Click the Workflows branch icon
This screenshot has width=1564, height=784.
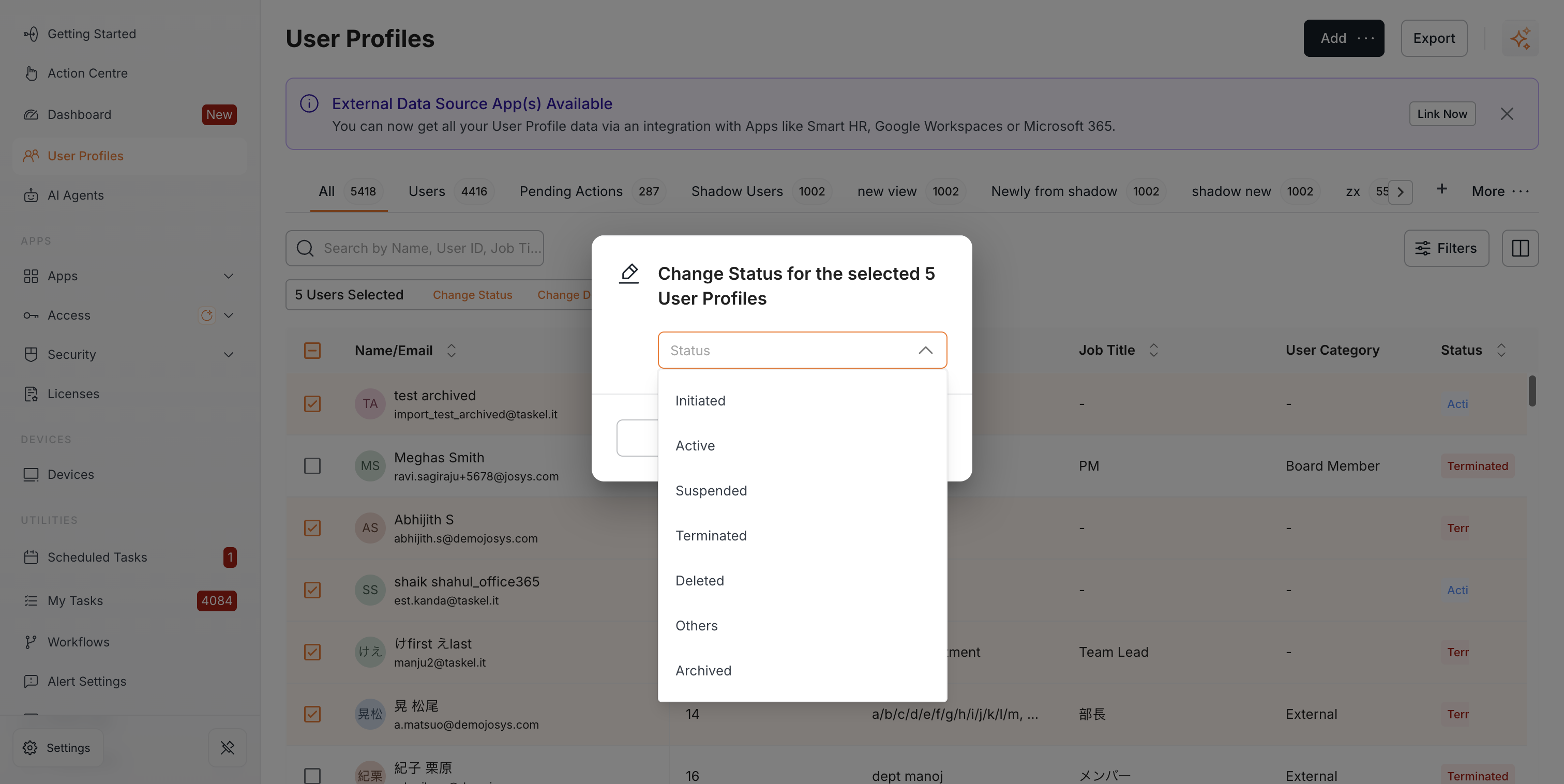coord(31,642)
